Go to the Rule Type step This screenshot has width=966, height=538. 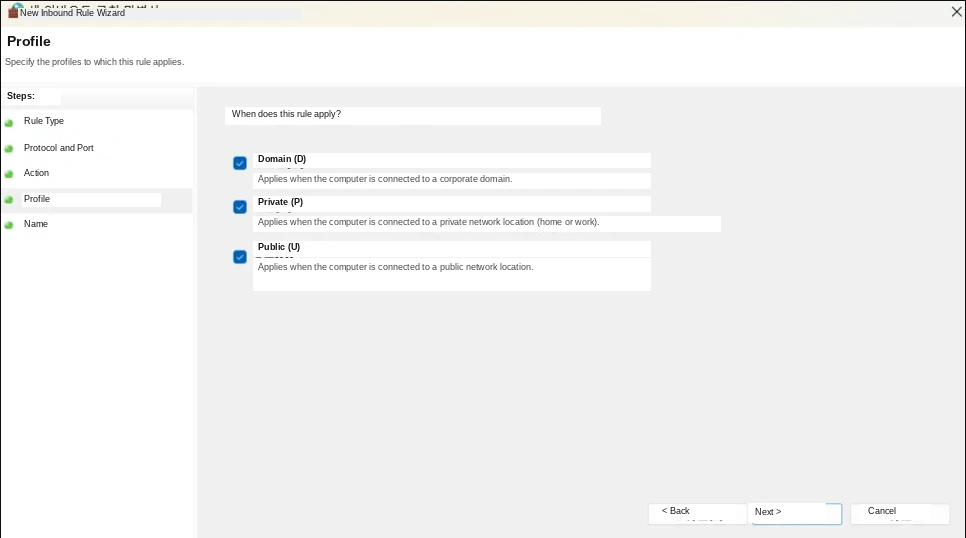click(44, 121)
